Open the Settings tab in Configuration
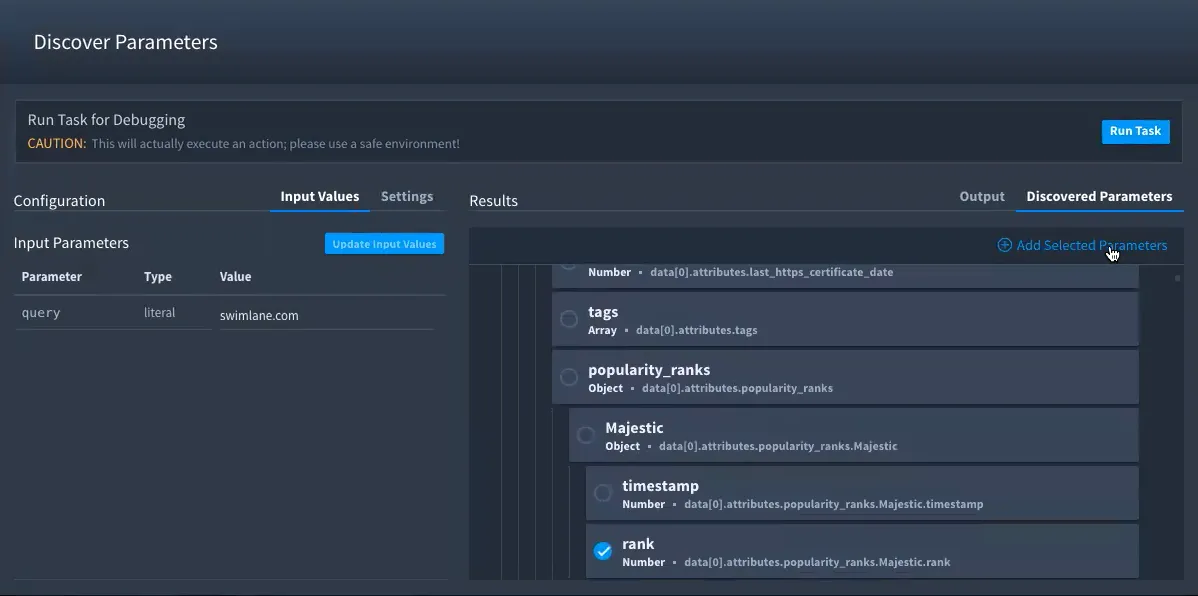 pos(406,196)
